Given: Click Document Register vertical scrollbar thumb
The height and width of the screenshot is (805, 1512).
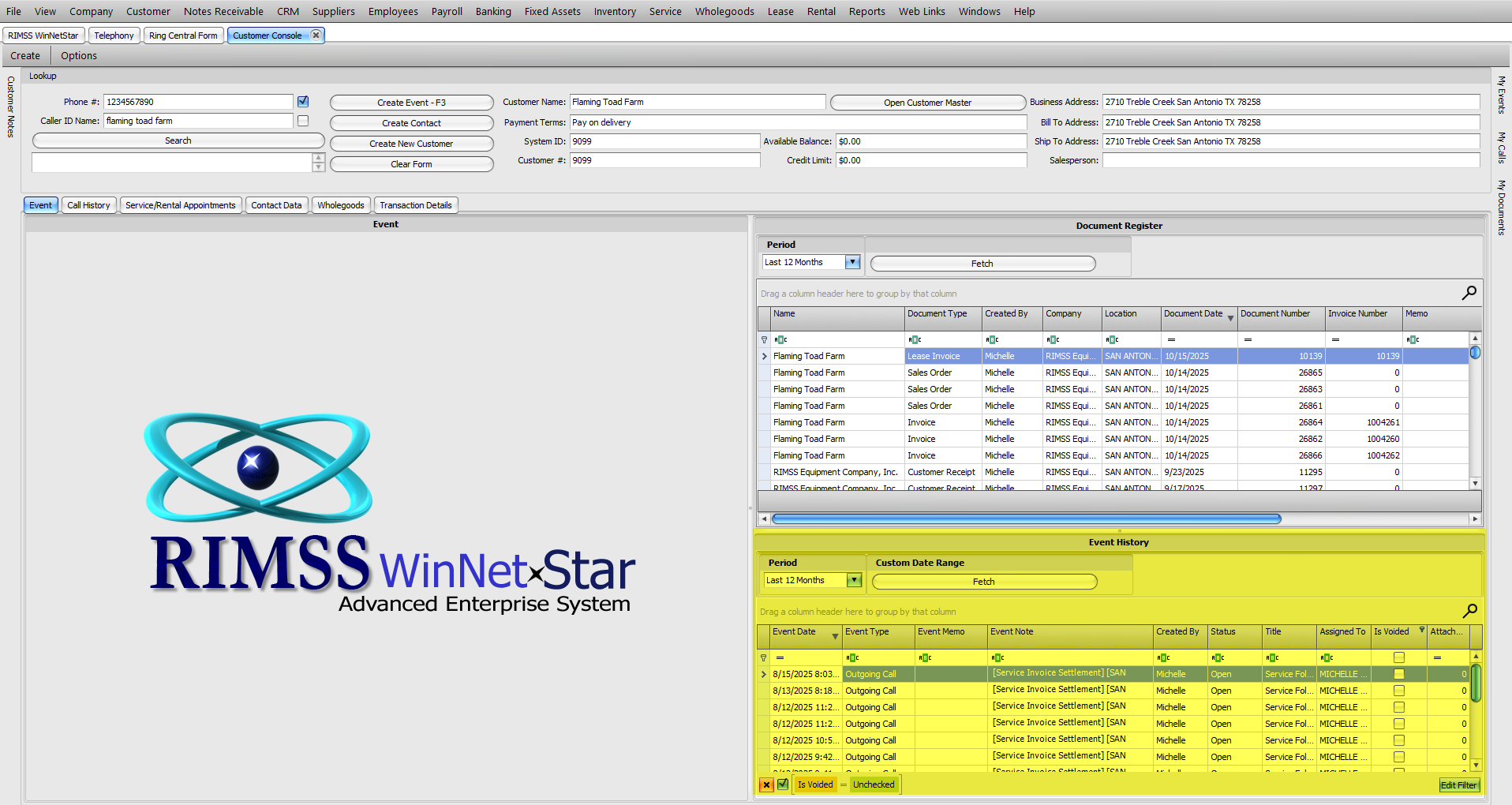Looking at the screenshot, I should tap(1475, 353).
